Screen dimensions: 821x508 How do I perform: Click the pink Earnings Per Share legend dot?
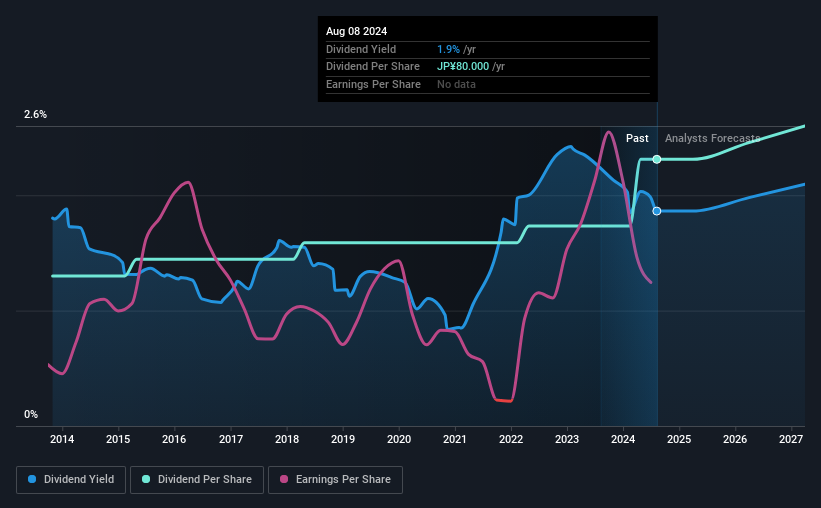[x=284, y=479]
